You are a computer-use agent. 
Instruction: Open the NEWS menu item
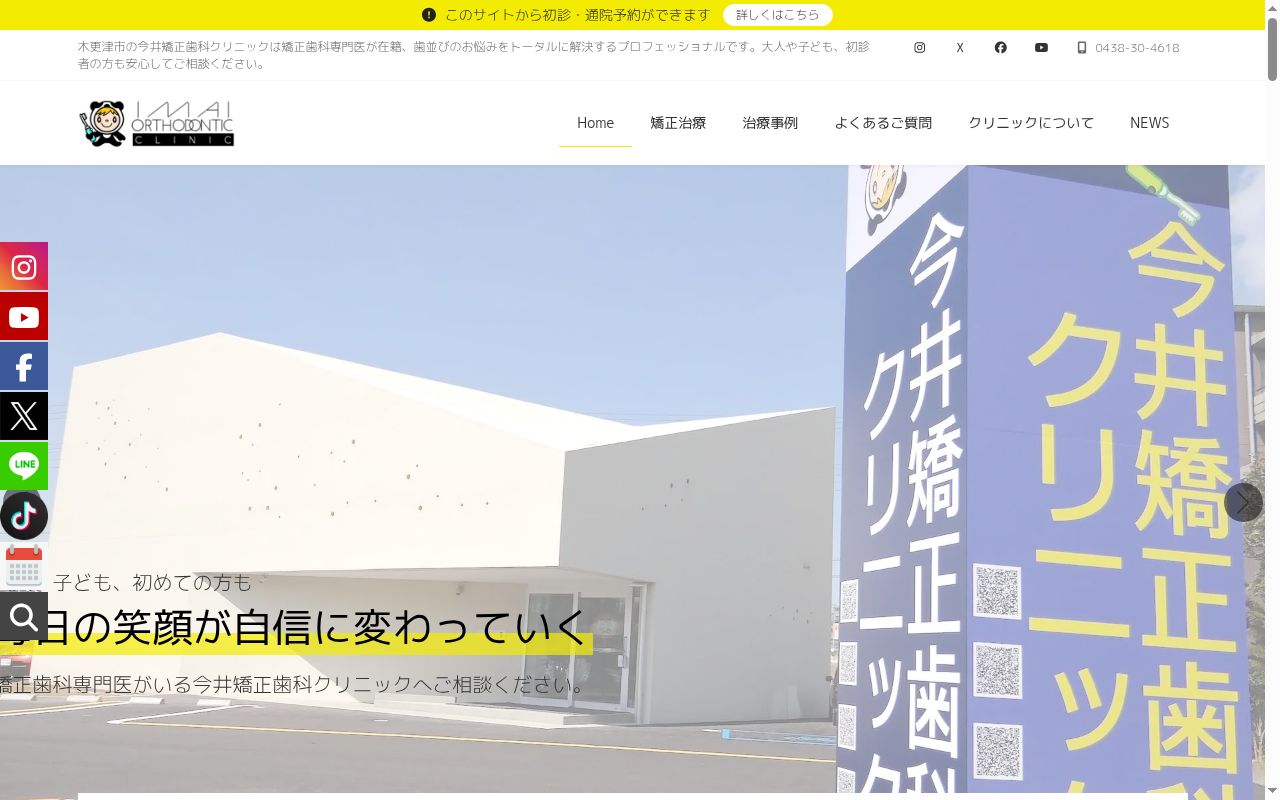1149,123
